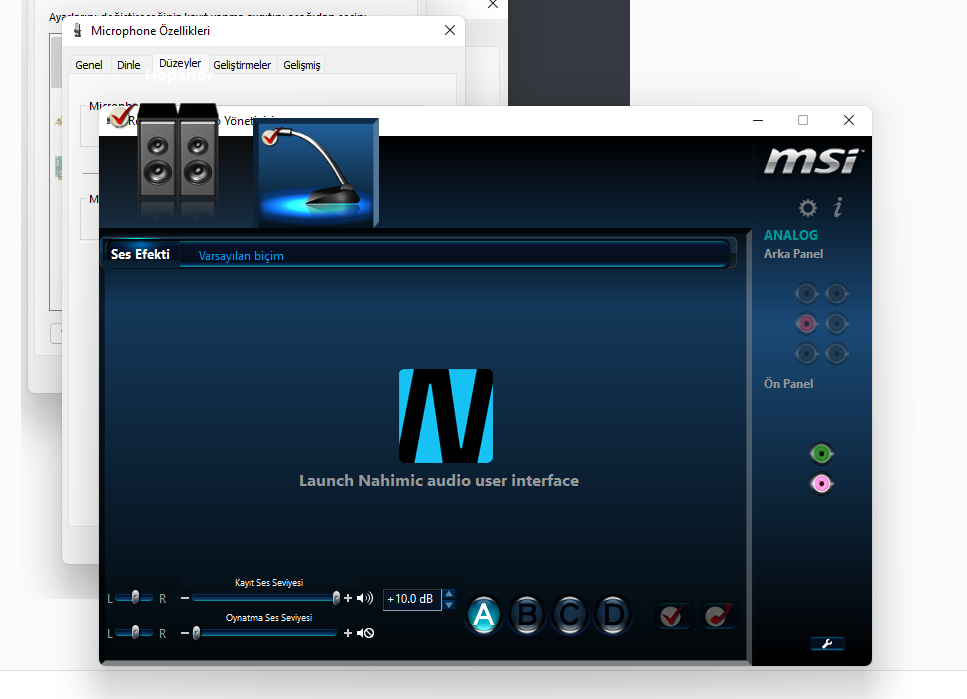This screenshot has width=967, height=699.
Task: Click the green front panel jack
Action: pyautogui.click(x=821, y=454)
